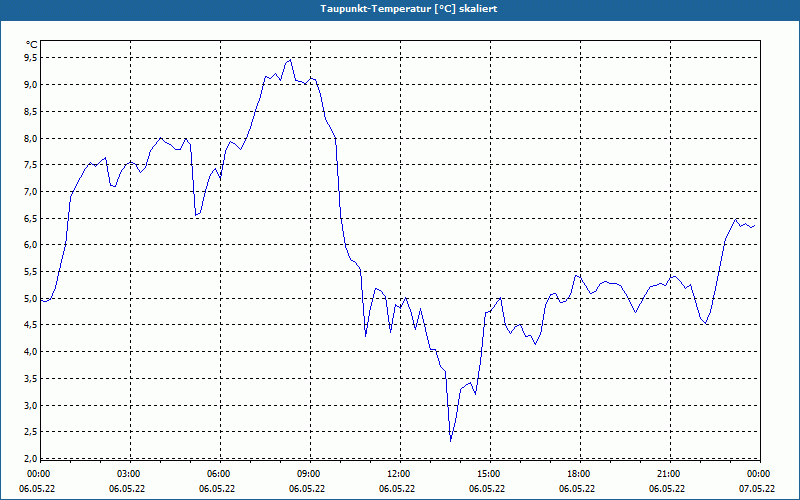Select the '2,0' y-axis label
The width and height of the screenshot is (800, 500).
[31, 458]
